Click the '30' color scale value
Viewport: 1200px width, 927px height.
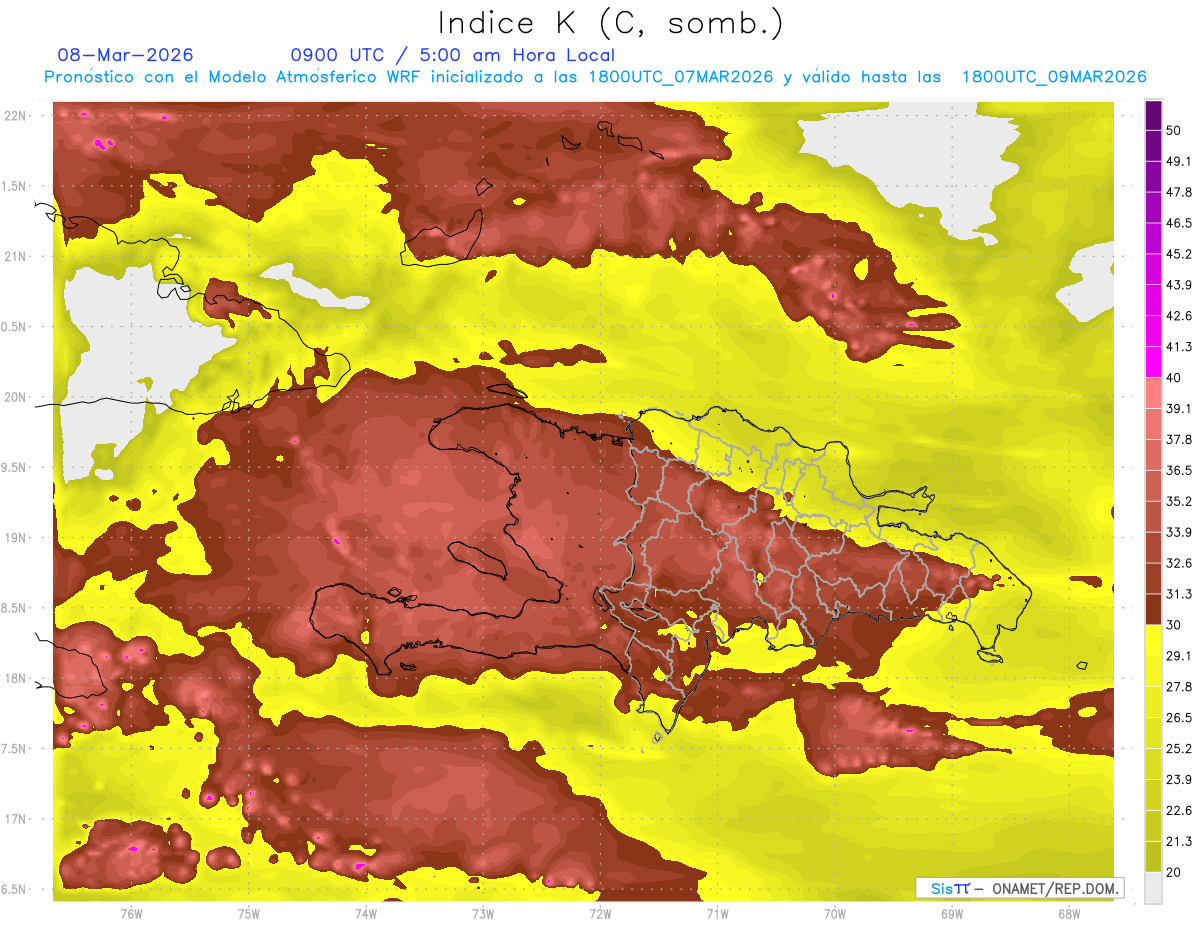pos(1175,625)
